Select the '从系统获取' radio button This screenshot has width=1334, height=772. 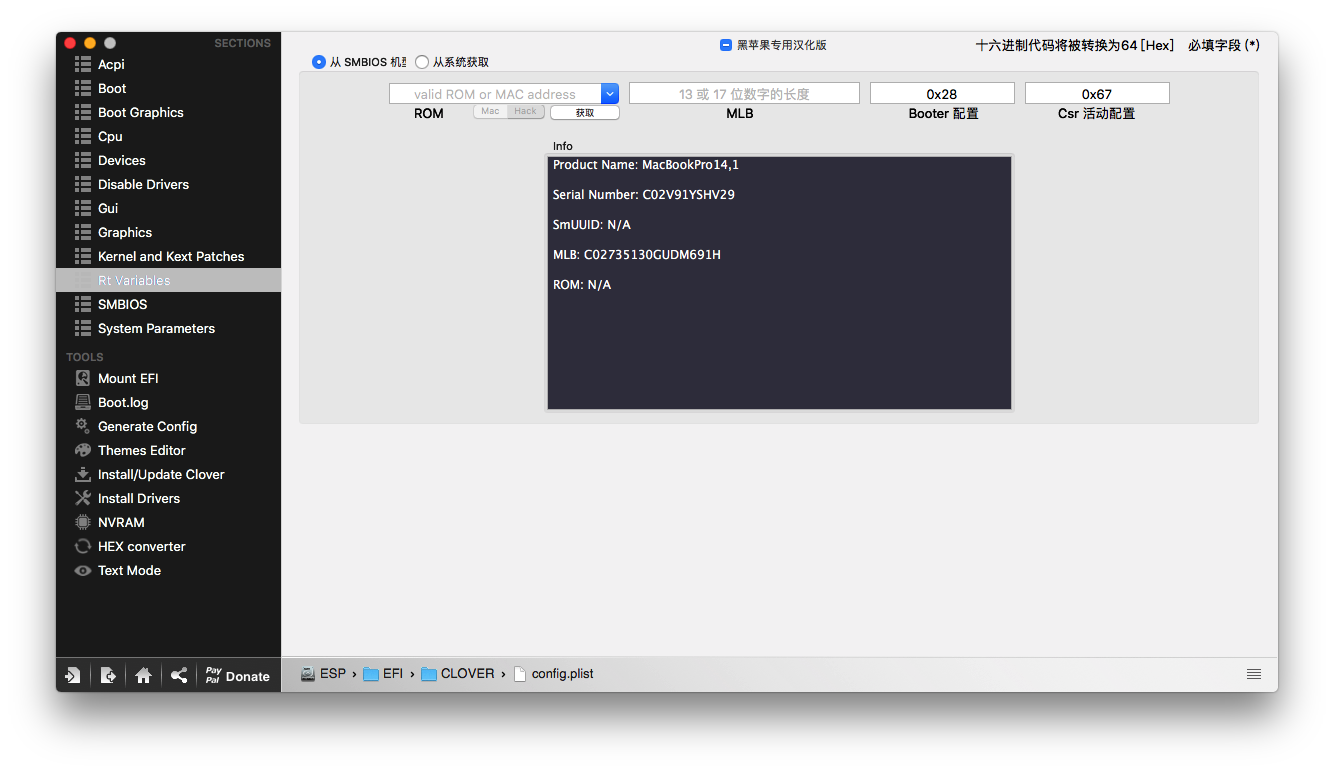[x=422, y=62]
